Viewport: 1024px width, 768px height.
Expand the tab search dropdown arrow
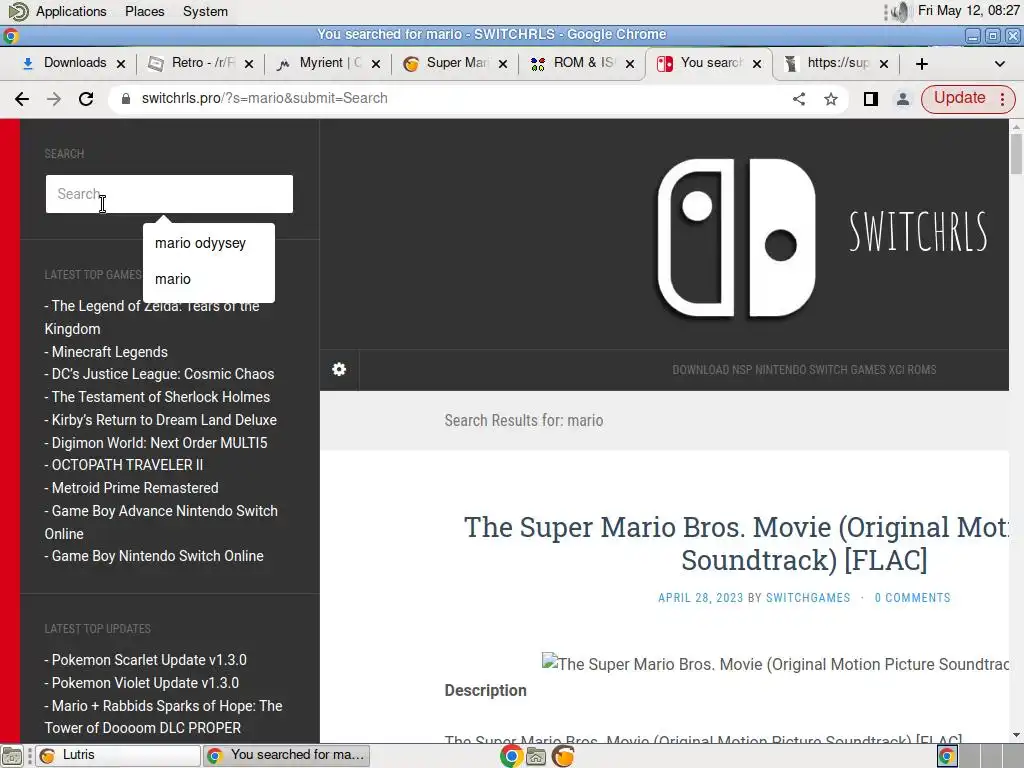point(999,63)
